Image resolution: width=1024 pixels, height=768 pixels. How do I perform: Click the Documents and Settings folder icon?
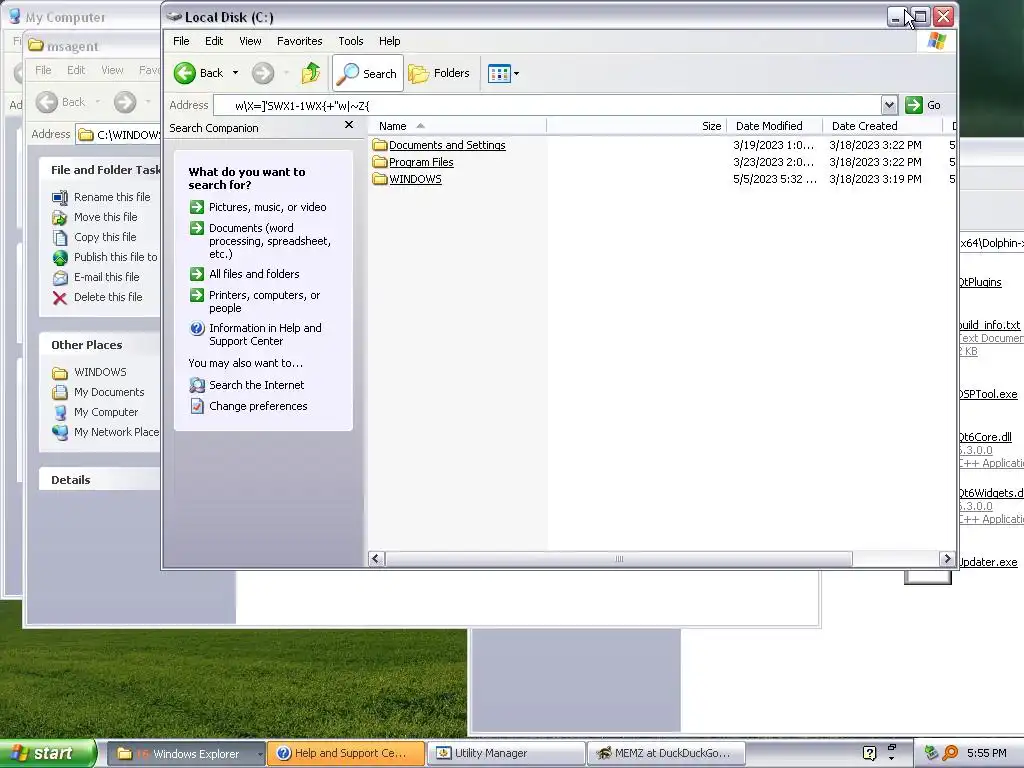(379, 145)
